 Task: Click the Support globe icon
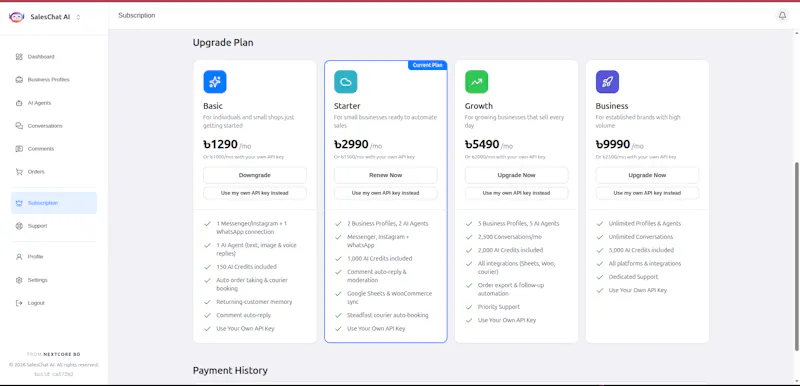pyautogui.click(x=19, y=226)
